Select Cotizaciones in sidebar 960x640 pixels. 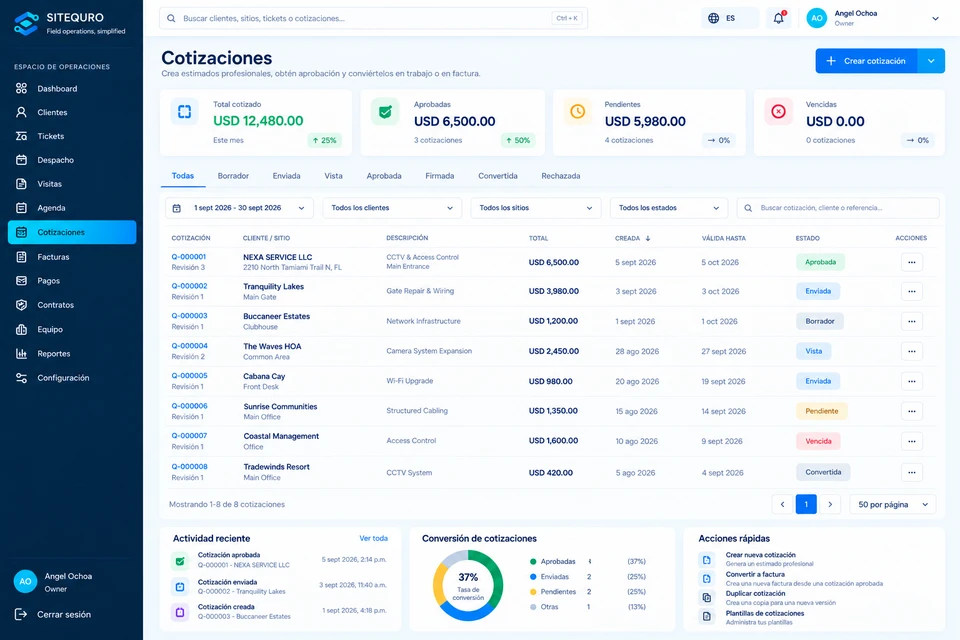(x=72, y=232)
